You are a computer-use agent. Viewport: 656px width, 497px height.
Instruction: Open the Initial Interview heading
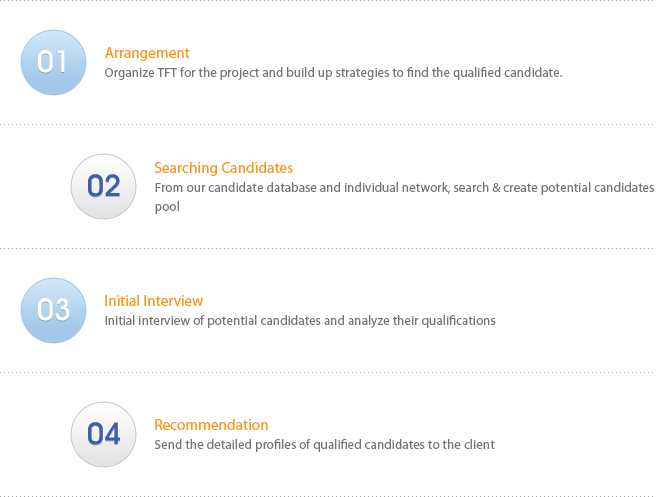(154, 301)
